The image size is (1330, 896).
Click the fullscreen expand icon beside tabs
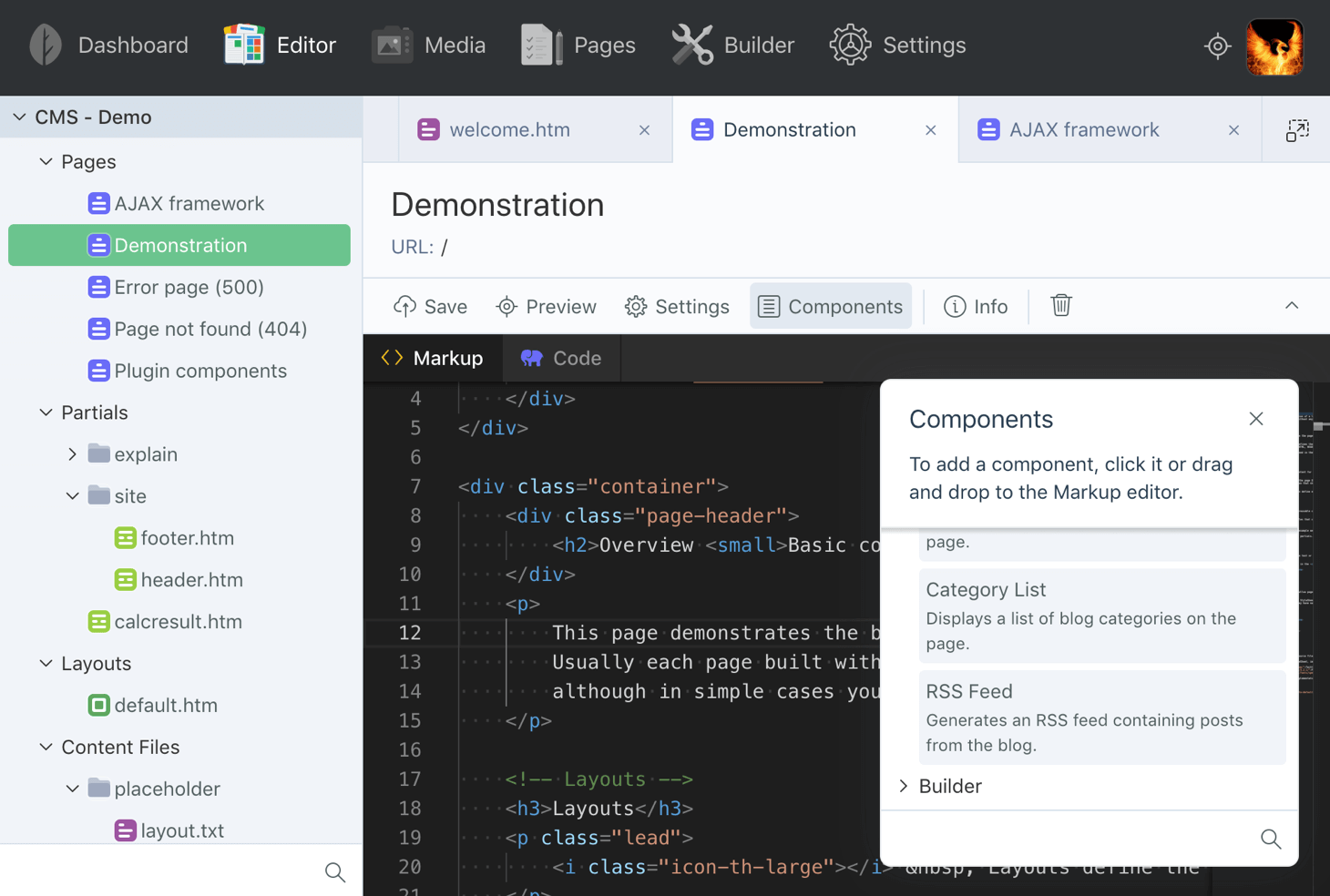click(x=1296, y=130)
